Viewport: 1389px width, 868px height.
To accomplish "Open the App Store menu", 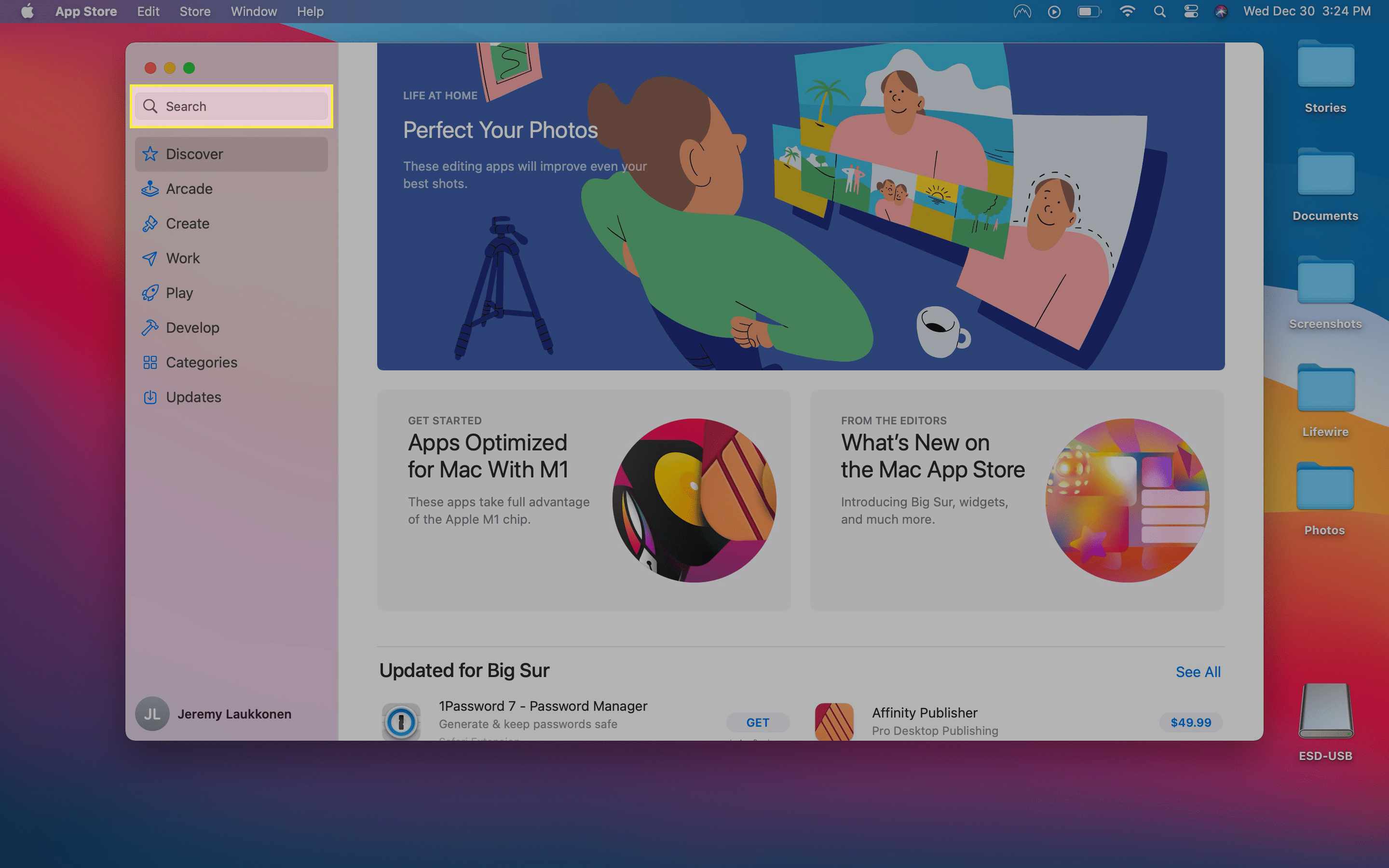I will click(86, 11).
